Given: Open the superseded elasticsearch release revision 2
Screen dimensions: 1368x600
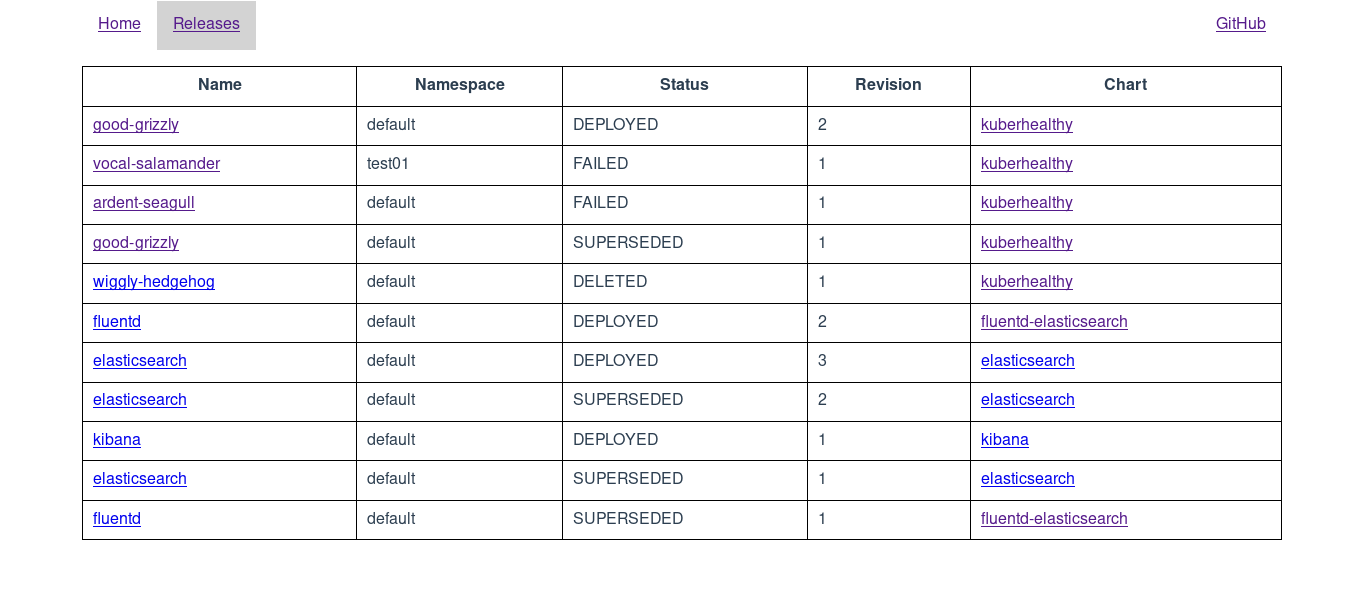Looking at the screenshot, I should click(x=139, y=399).
